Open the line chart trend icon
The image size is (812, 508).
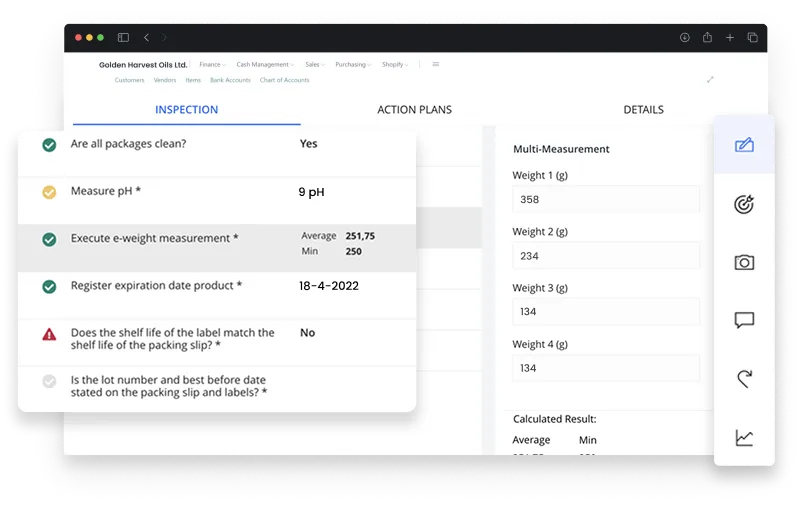[744, 438]
